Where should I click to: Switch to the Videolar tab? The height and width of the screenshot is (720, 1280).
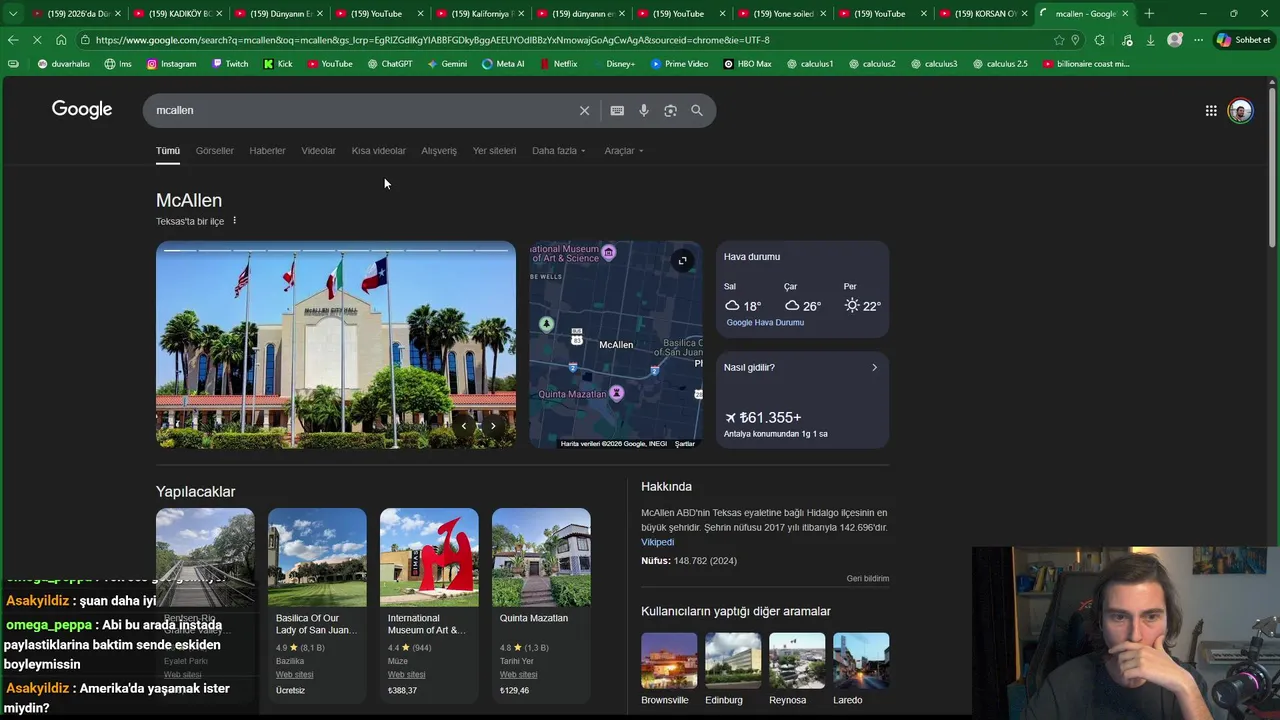tap(318, 151)
